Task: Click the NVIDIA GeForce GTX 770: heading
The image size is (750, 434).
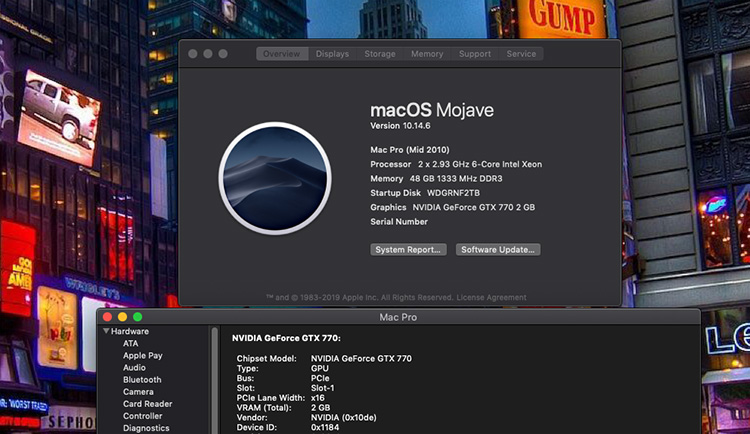Action: pos(286,338)
